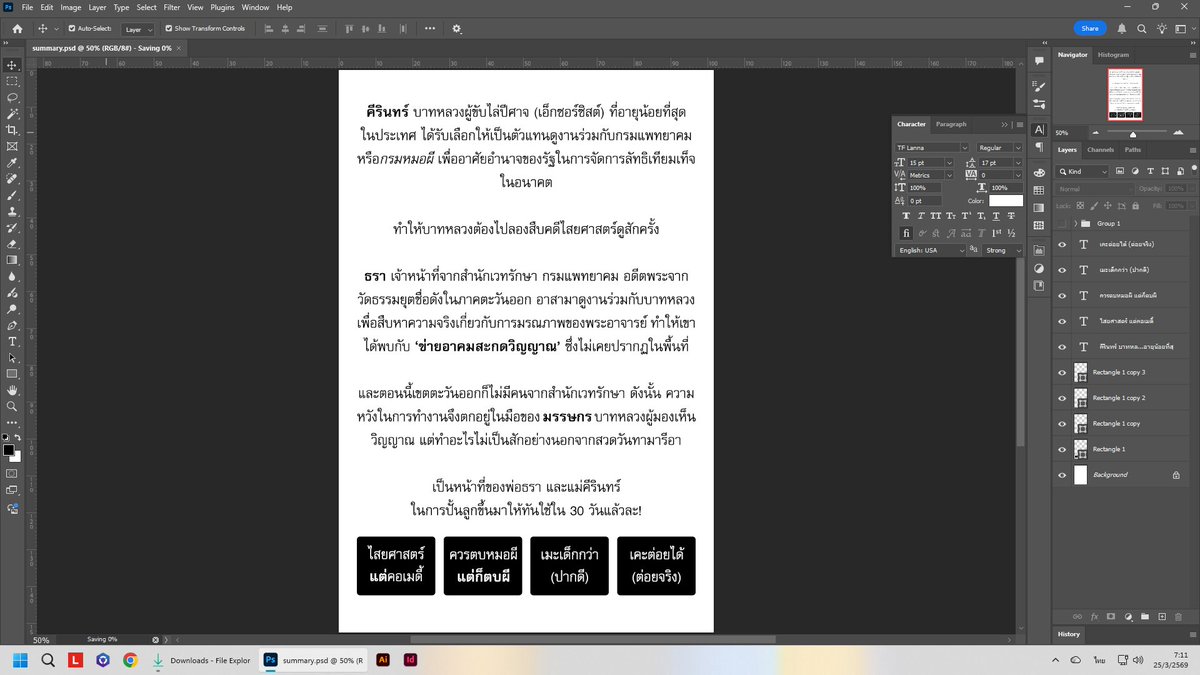This screenshot has height=675, width=1200.
Task: Expand Group 1 in the Layers panel
Action: pyautogui.click(x=1075, y=223)
